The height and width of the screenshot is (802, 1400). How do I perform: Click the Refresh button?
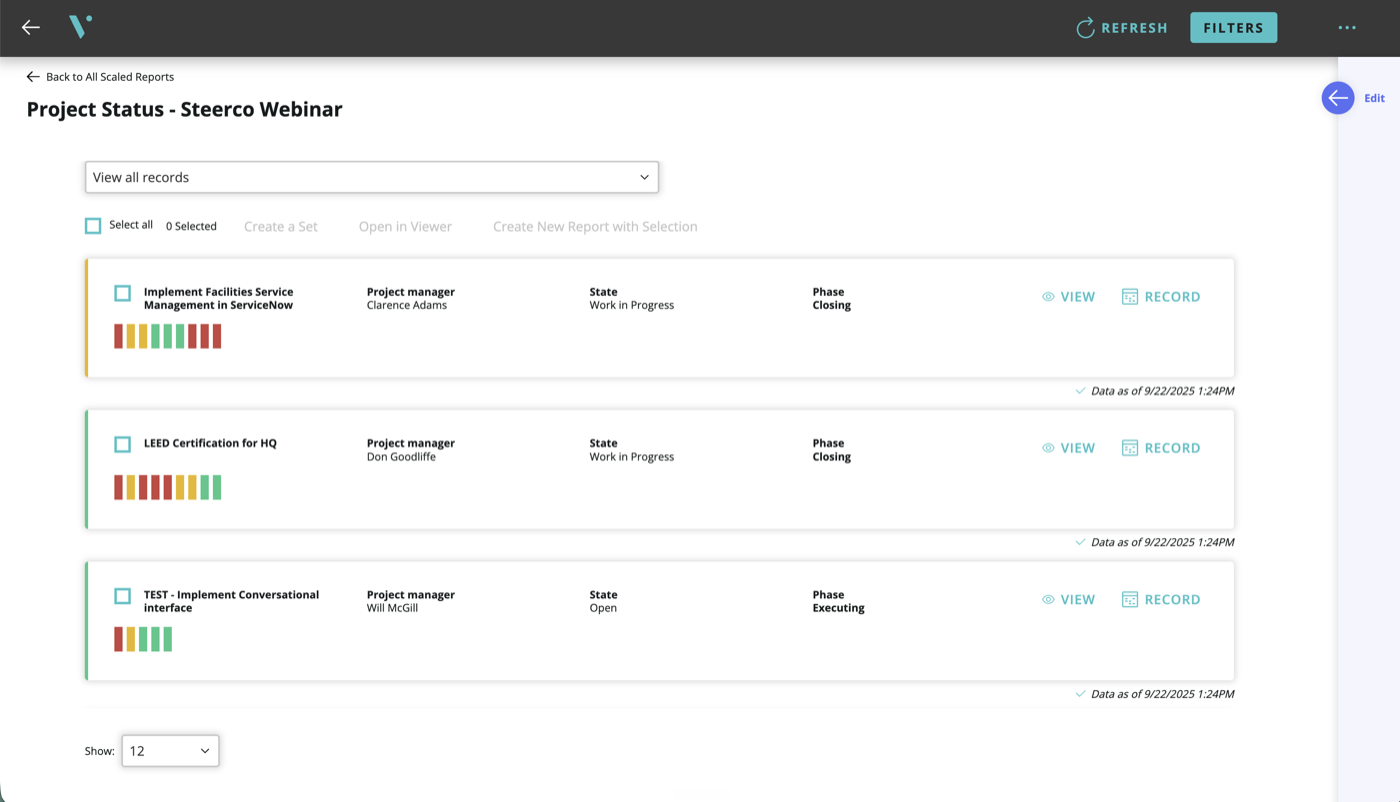click(x=1121, y=28)
